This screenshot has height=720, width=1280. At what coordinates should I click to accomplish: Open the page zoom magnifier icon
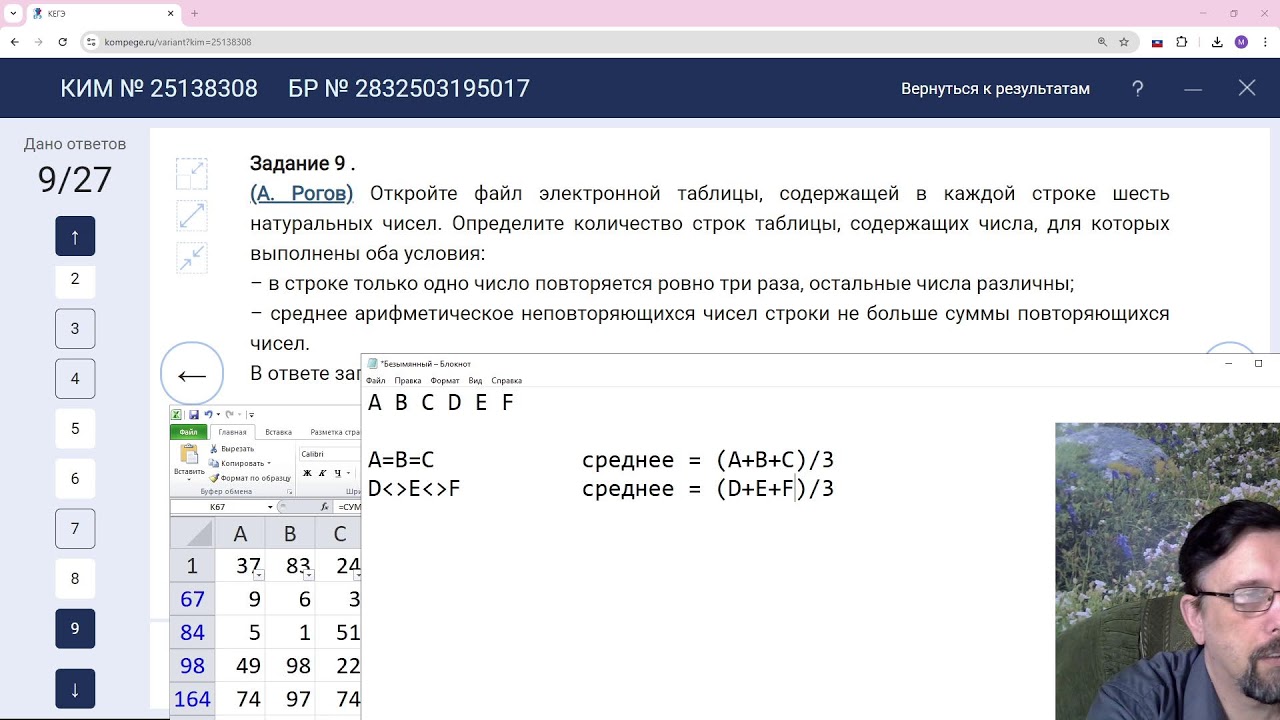1102,42
